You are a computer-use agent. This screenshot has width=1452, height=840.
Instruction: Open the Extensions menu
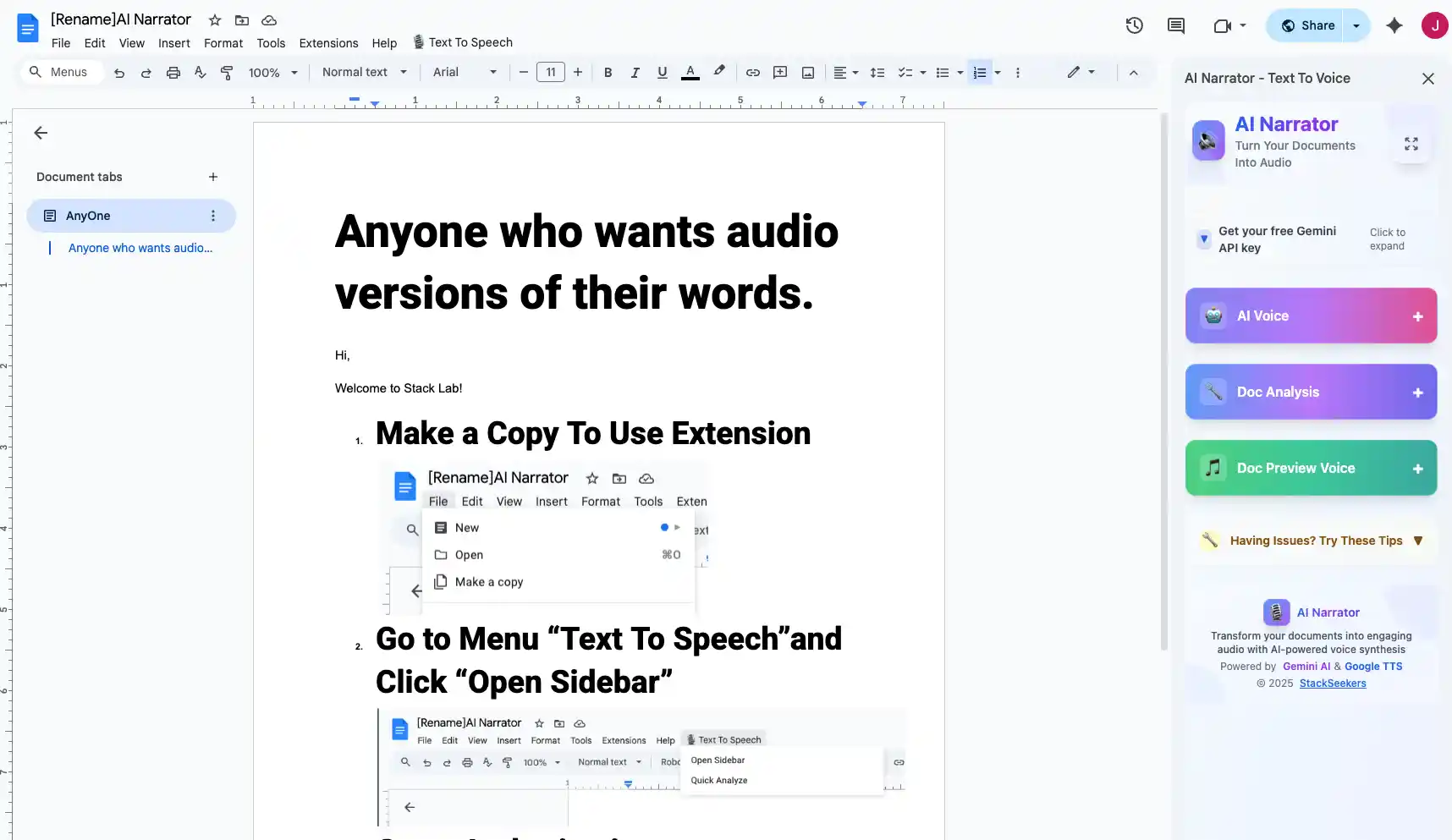click(328, 43)
